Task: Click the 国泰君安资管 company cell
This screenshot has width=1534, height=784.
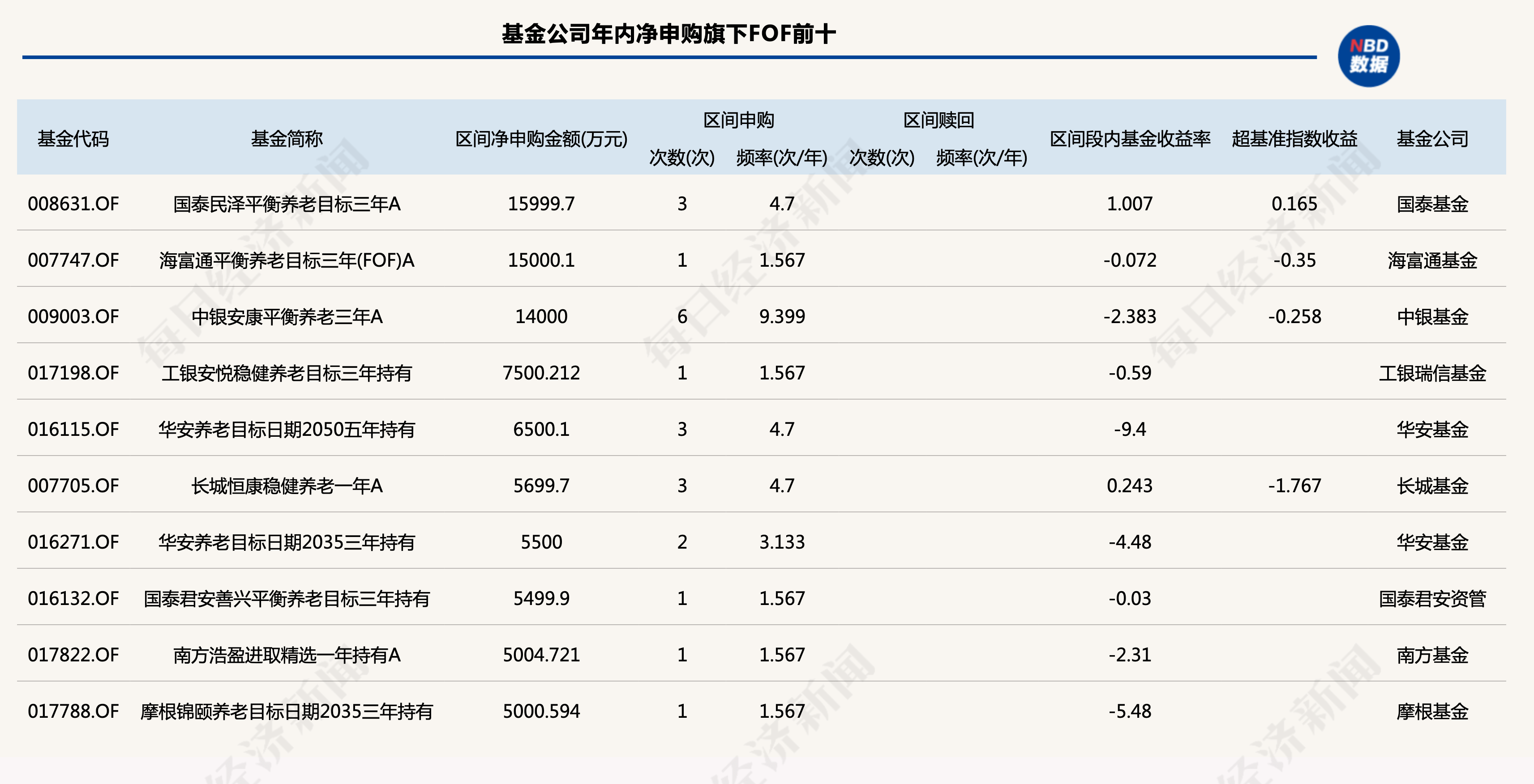Action: point(1432,598)
